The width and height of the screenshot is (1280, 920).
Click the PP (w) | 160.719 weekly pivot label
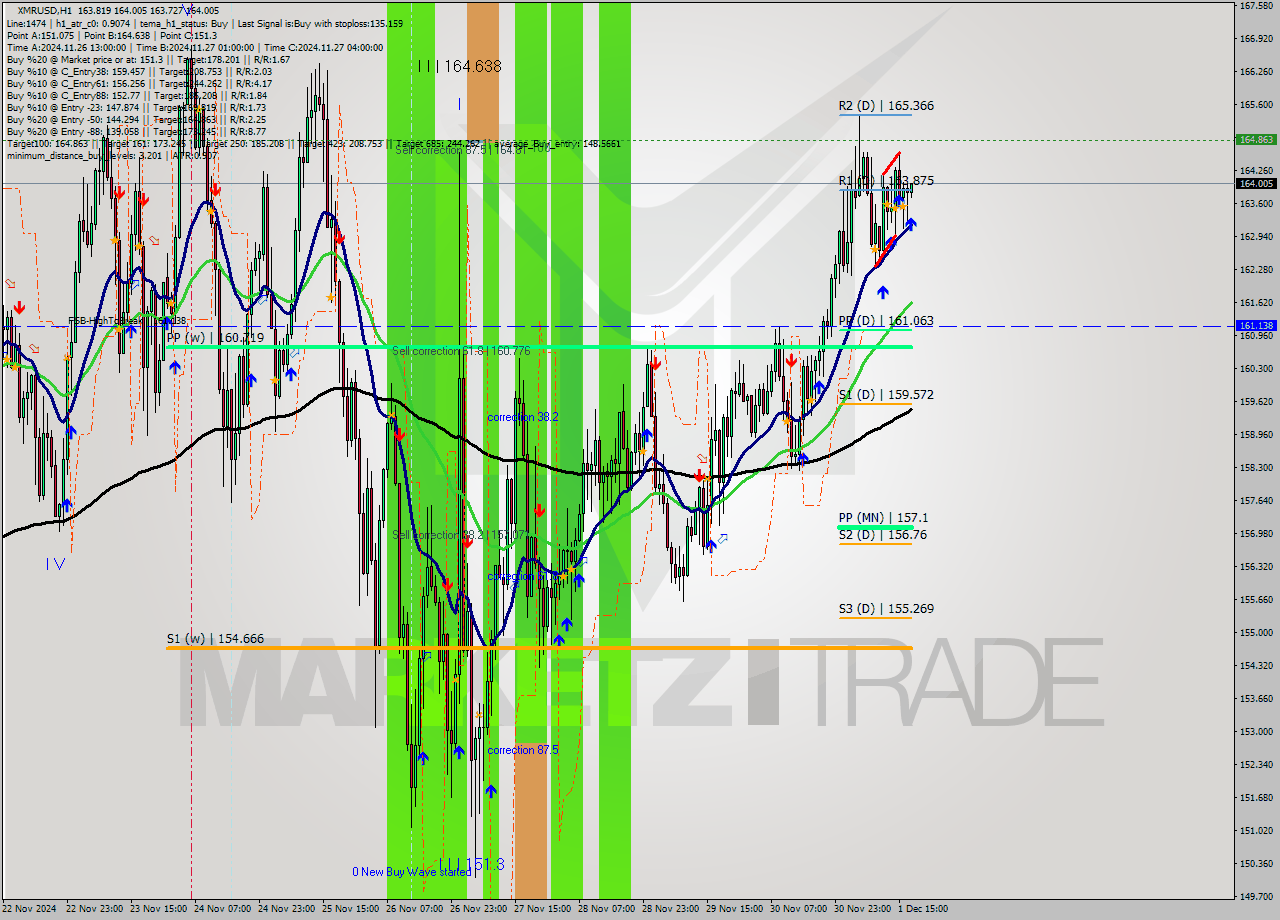(215, 338)
